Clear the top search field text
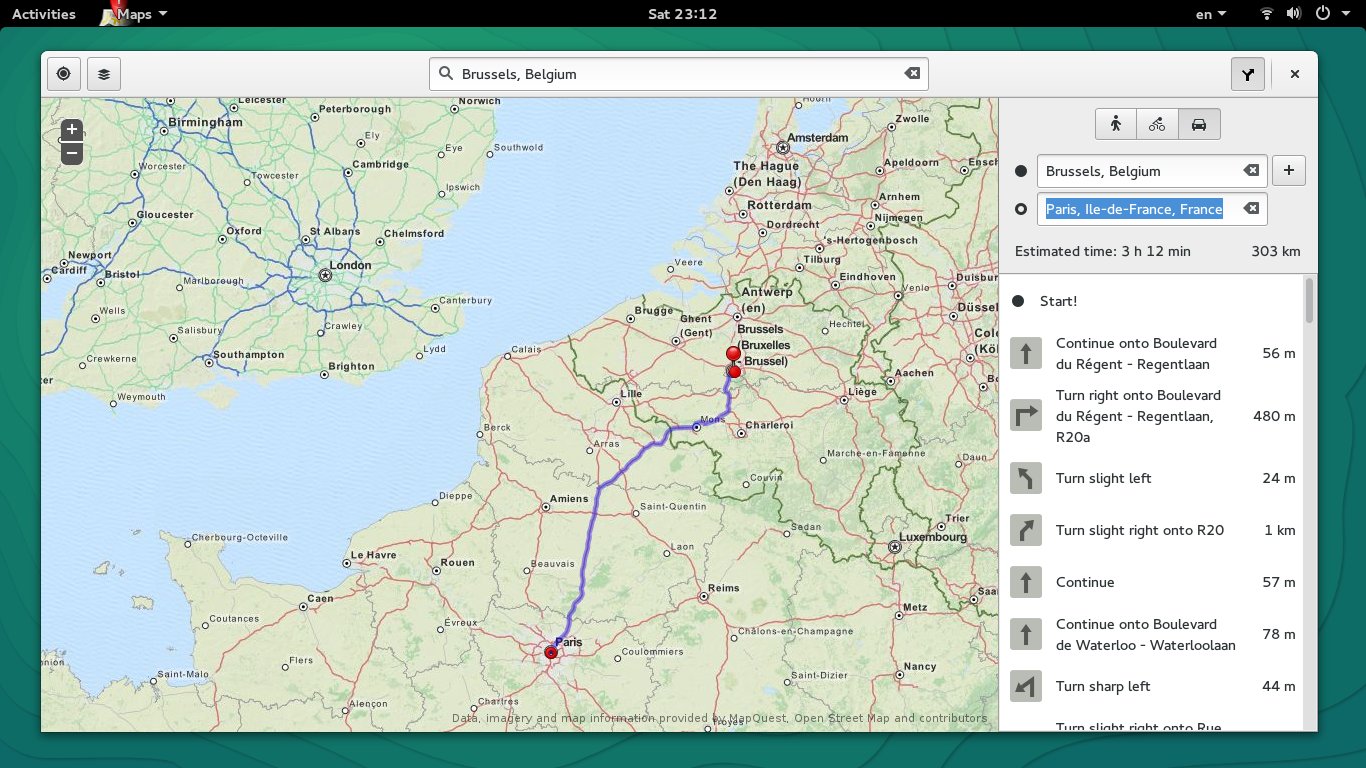 [x=911, y=74]
